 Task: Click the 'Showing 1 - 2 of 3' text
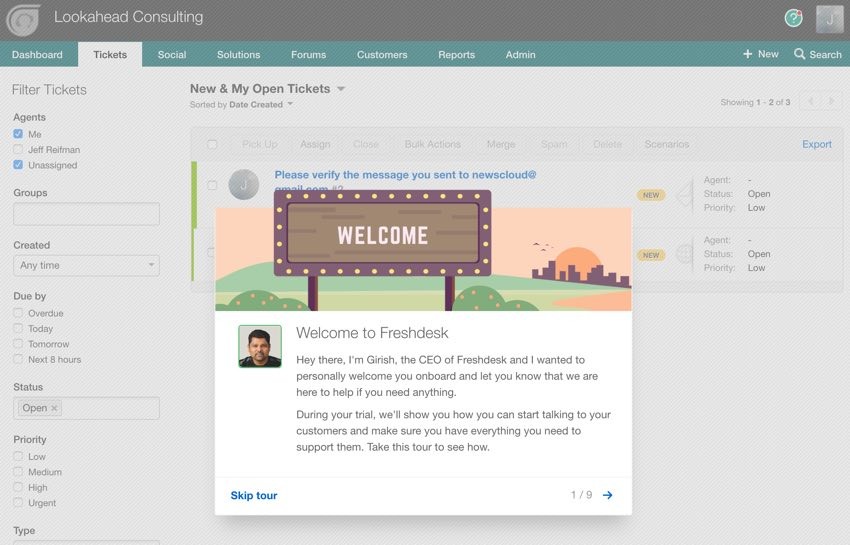[755, 102]
